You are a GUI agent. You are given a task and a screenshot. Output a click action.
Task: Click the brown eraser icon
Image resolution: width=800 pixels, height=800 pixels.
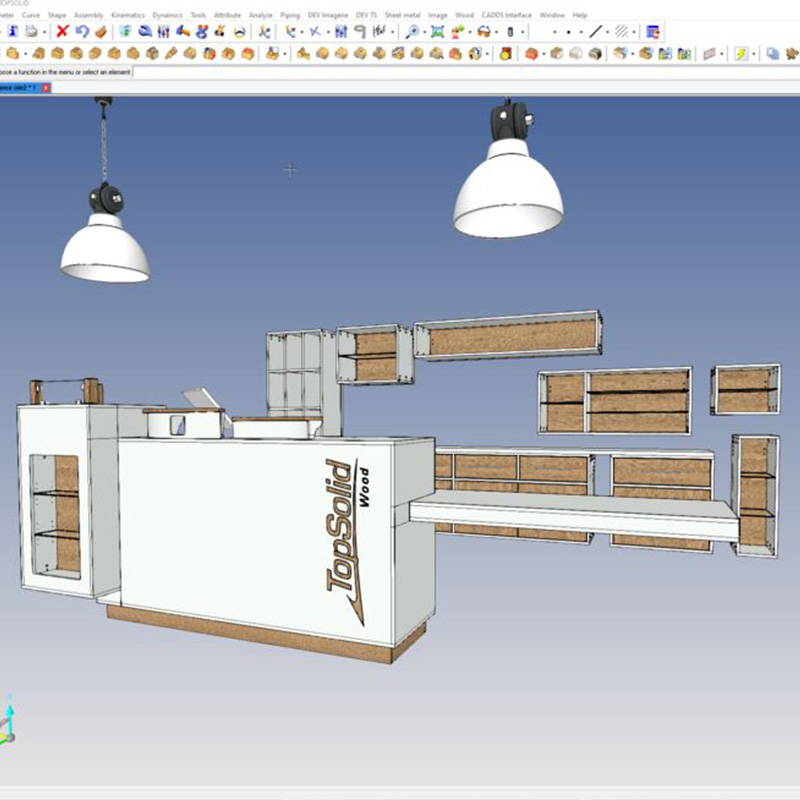pos(101,32)
